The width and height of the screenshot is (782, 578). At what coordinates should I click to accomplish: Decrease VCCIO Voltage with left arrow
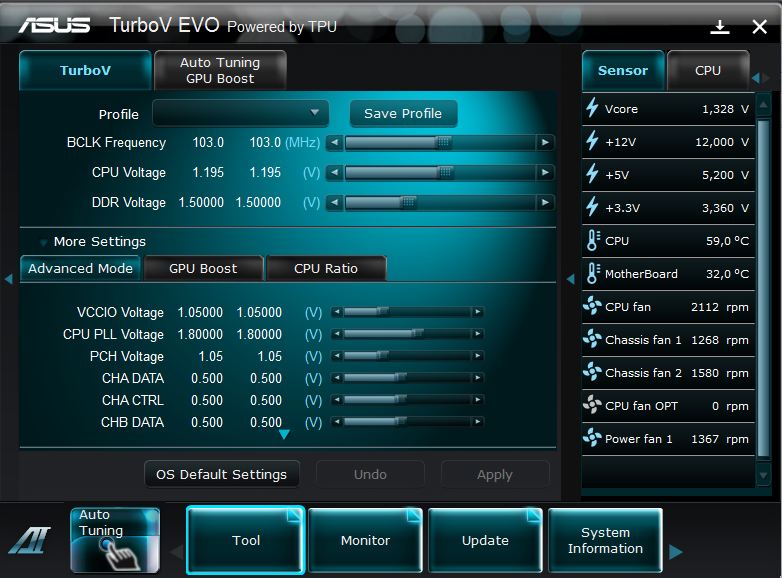tap(337, 312)
